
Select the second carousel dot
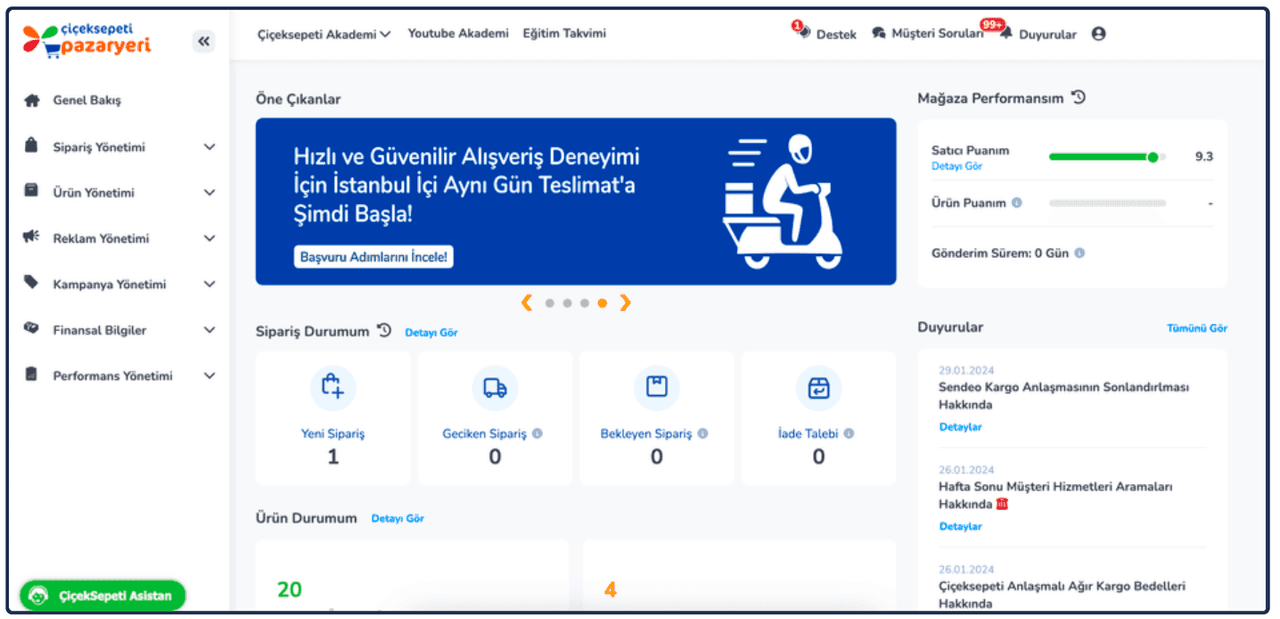[x=567, y=303]
